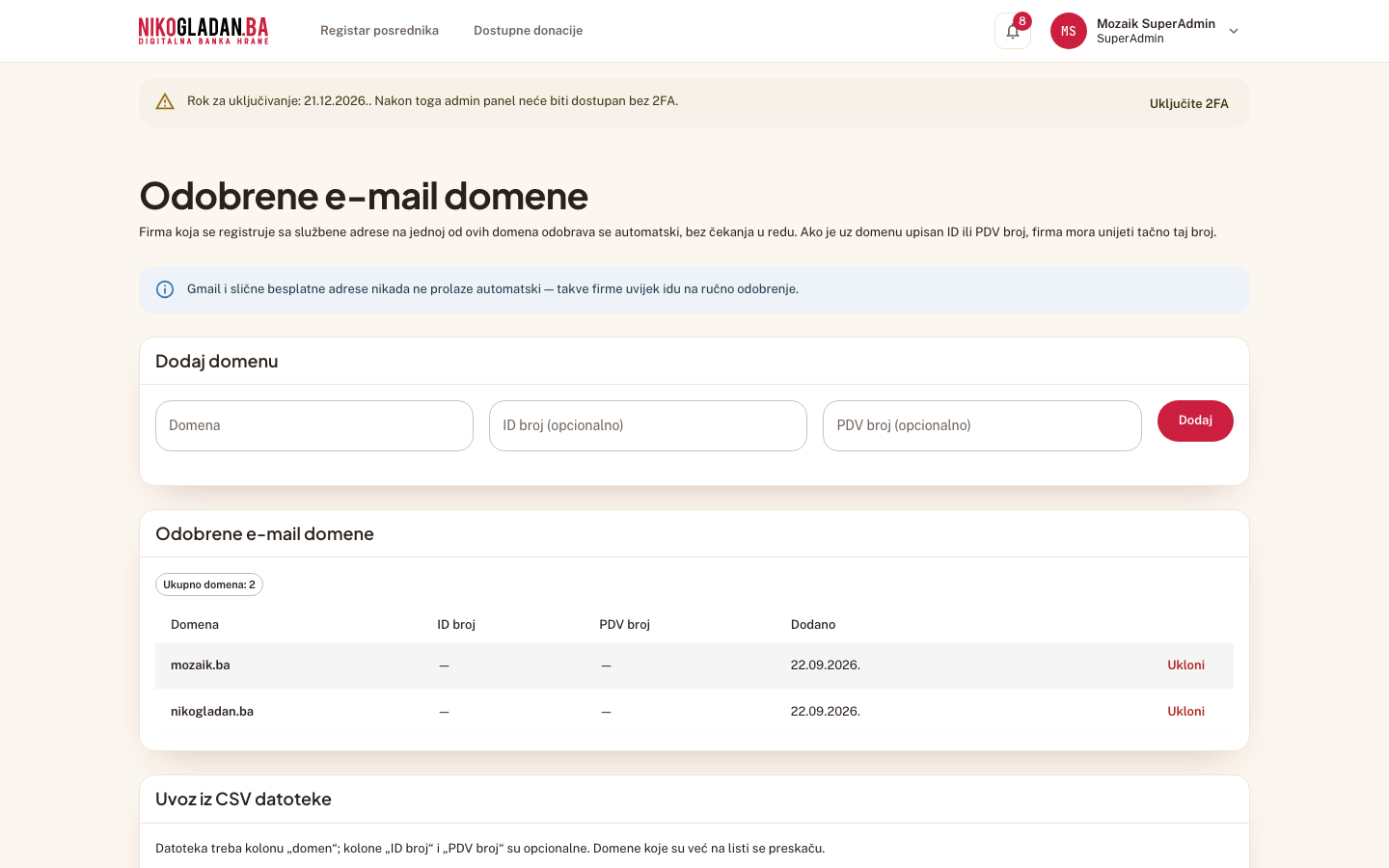Click the Dodaj domenu section heading
Viewport: 1389px width, 868px height.
tap(217, 362)
